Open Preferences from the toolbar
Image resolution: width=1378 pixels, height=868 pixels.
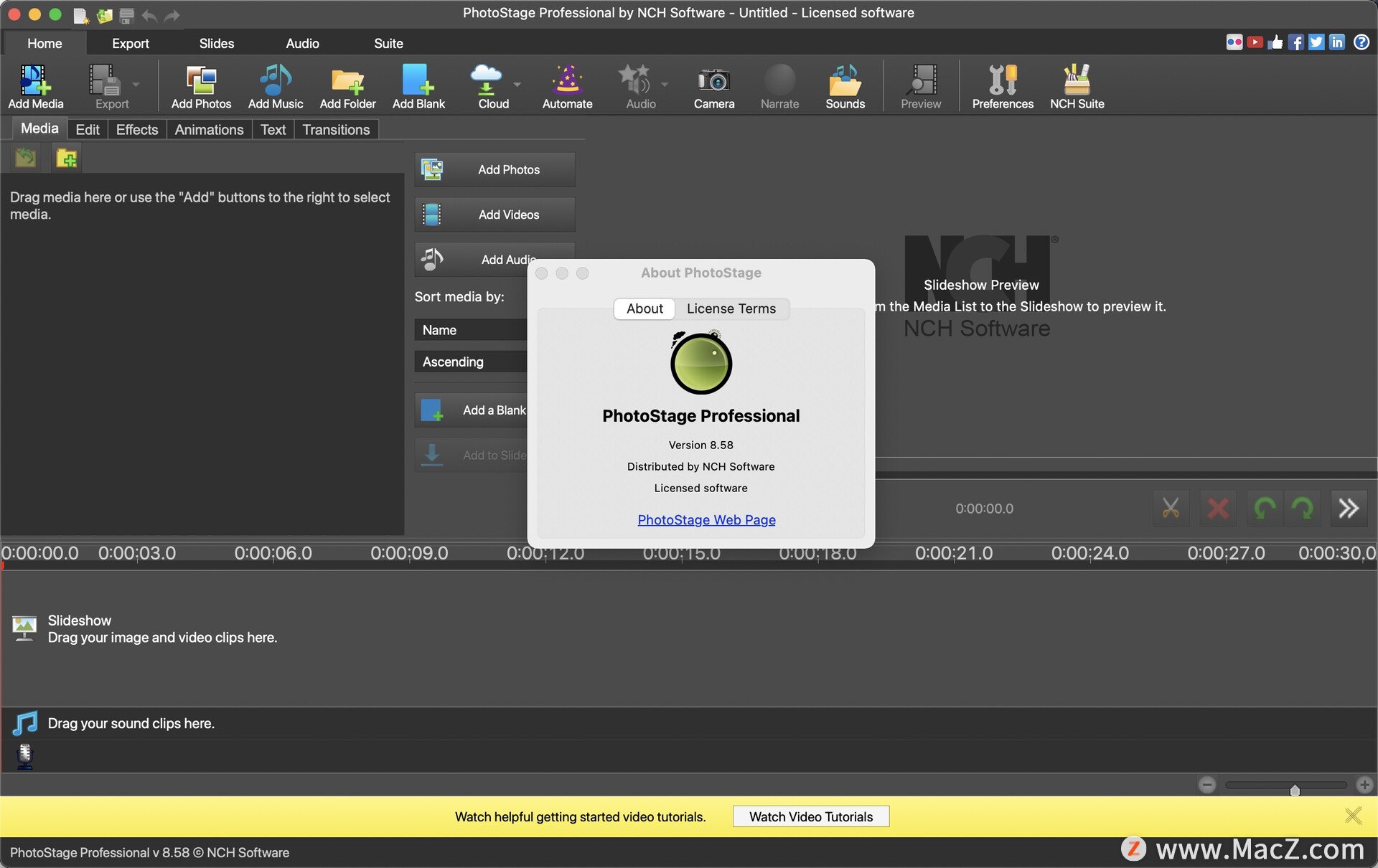(1003, 86)
